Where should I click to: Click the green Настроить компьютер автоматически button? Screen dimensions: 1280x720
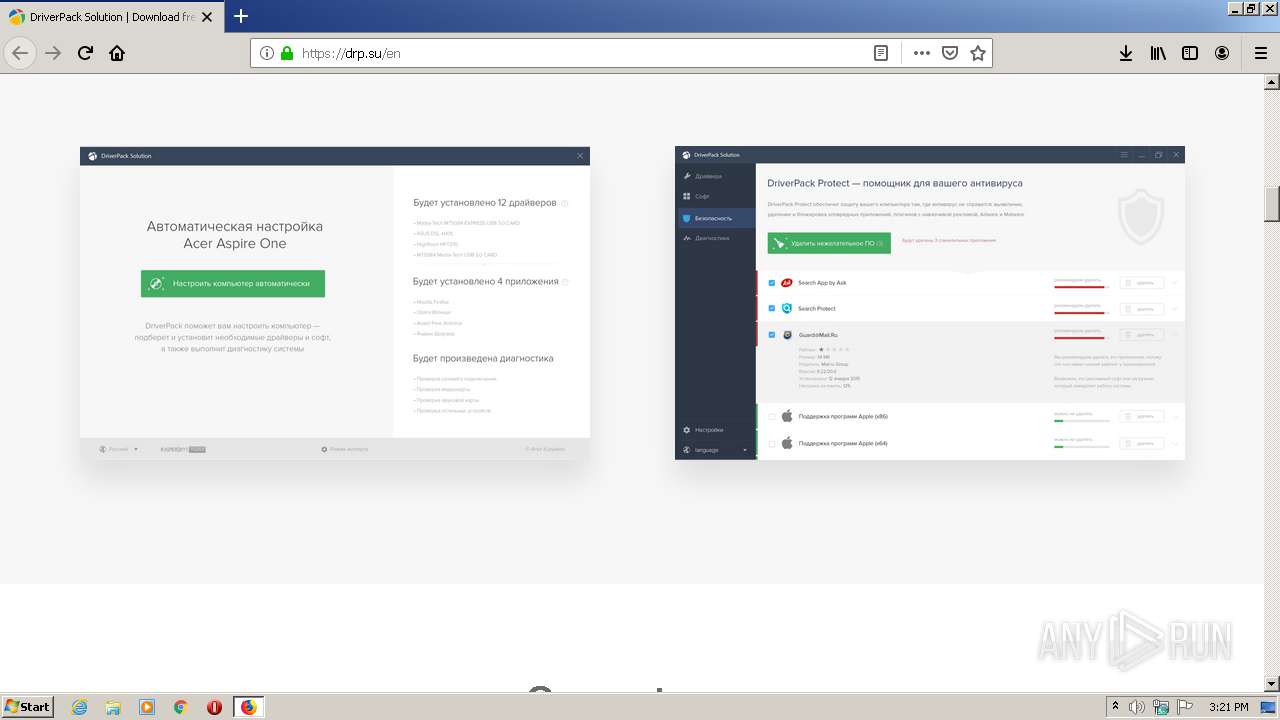click(233, 283)
